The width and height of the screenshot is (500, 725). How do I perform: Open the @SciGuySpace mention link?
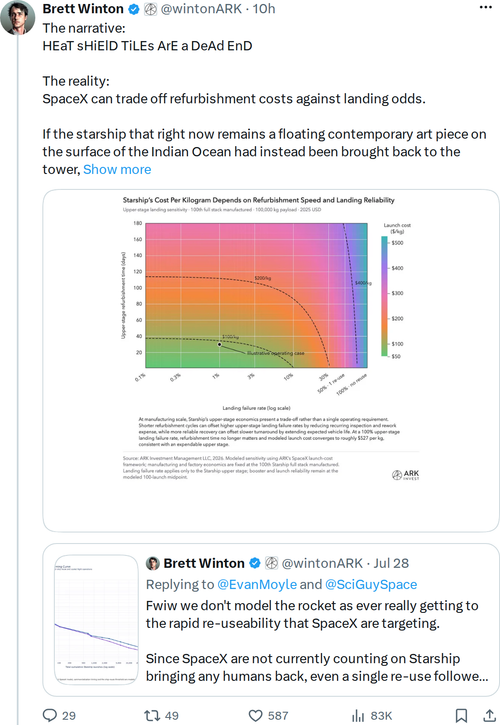371,584
